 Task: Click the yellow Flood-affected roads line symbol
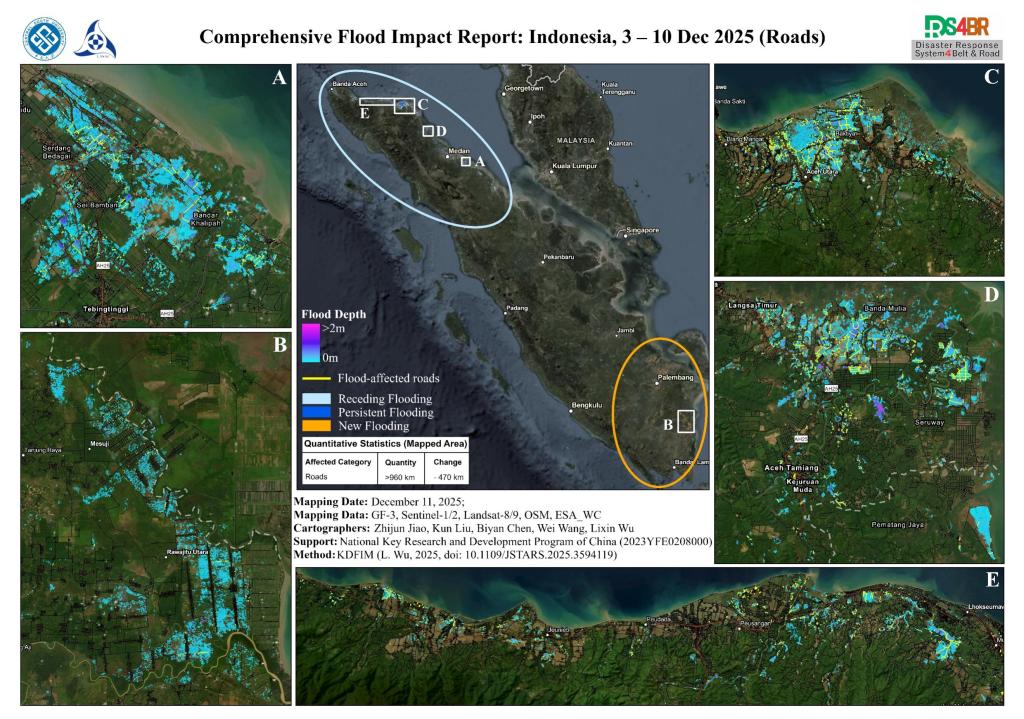317,379
